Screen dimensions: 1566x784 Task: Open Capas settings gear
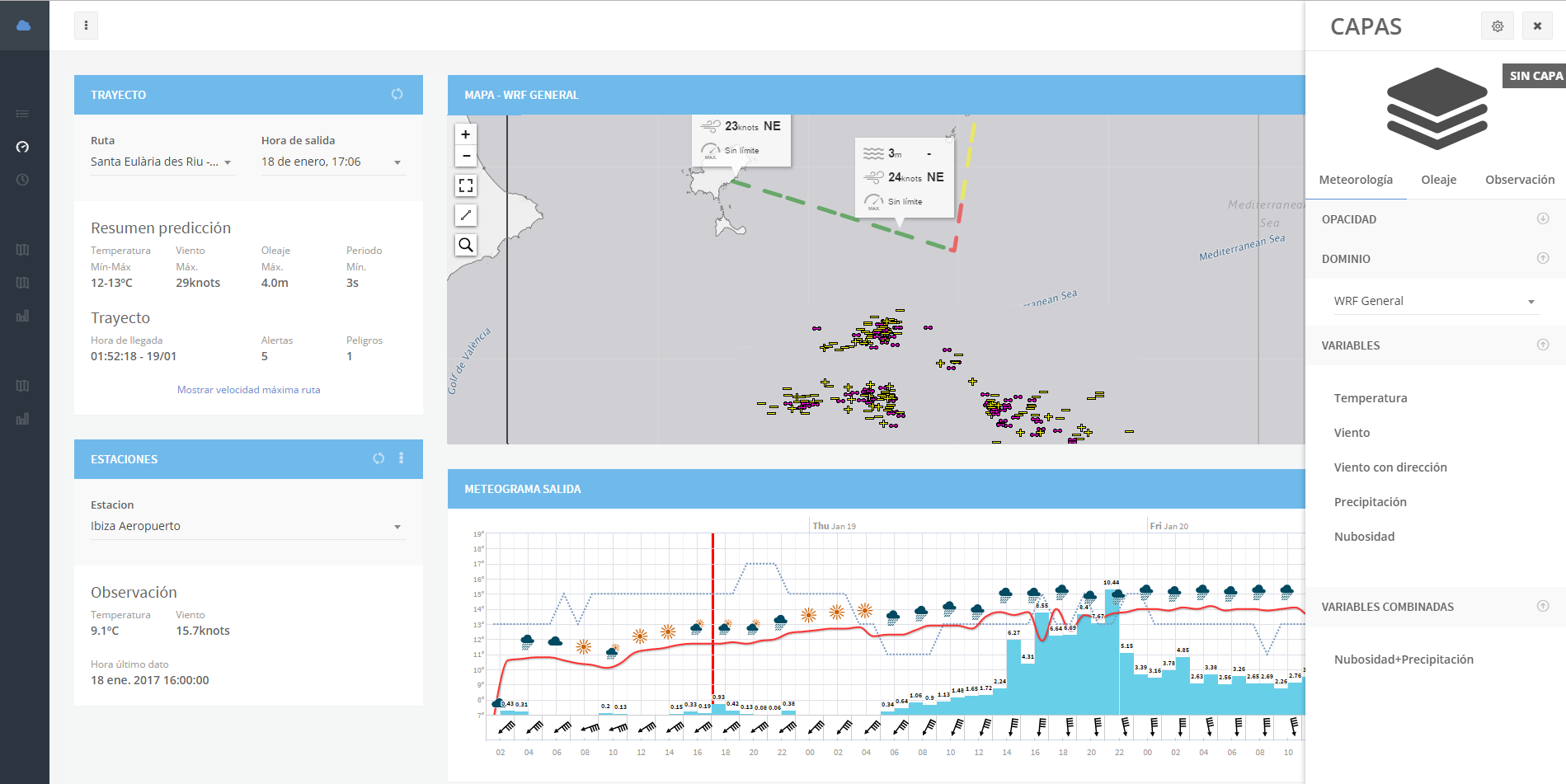pyautogui.click(x=1497, y=26)
